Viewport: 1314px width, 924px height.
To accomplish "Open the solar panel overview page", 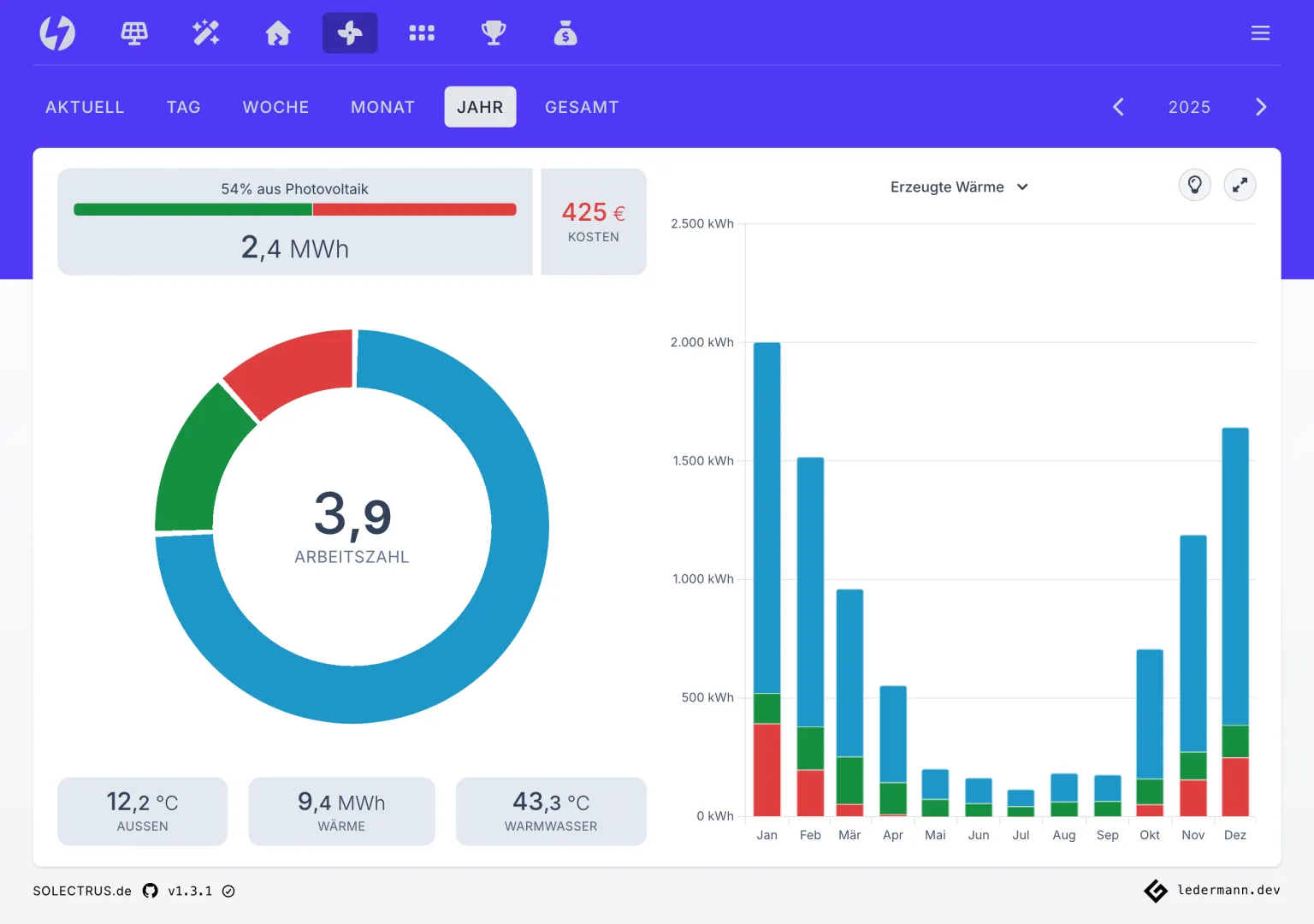I will (134, 33).
